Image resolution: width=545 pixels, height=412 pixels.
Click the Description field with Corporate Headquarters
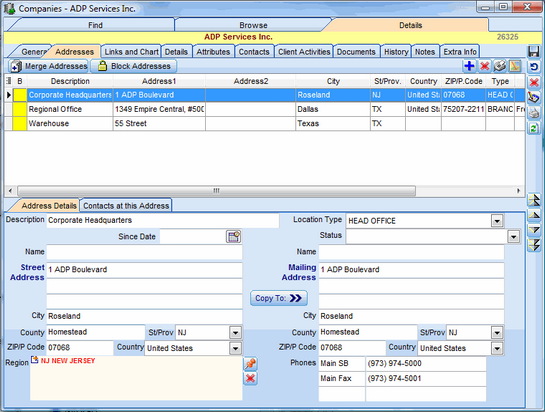coord(163,220)
